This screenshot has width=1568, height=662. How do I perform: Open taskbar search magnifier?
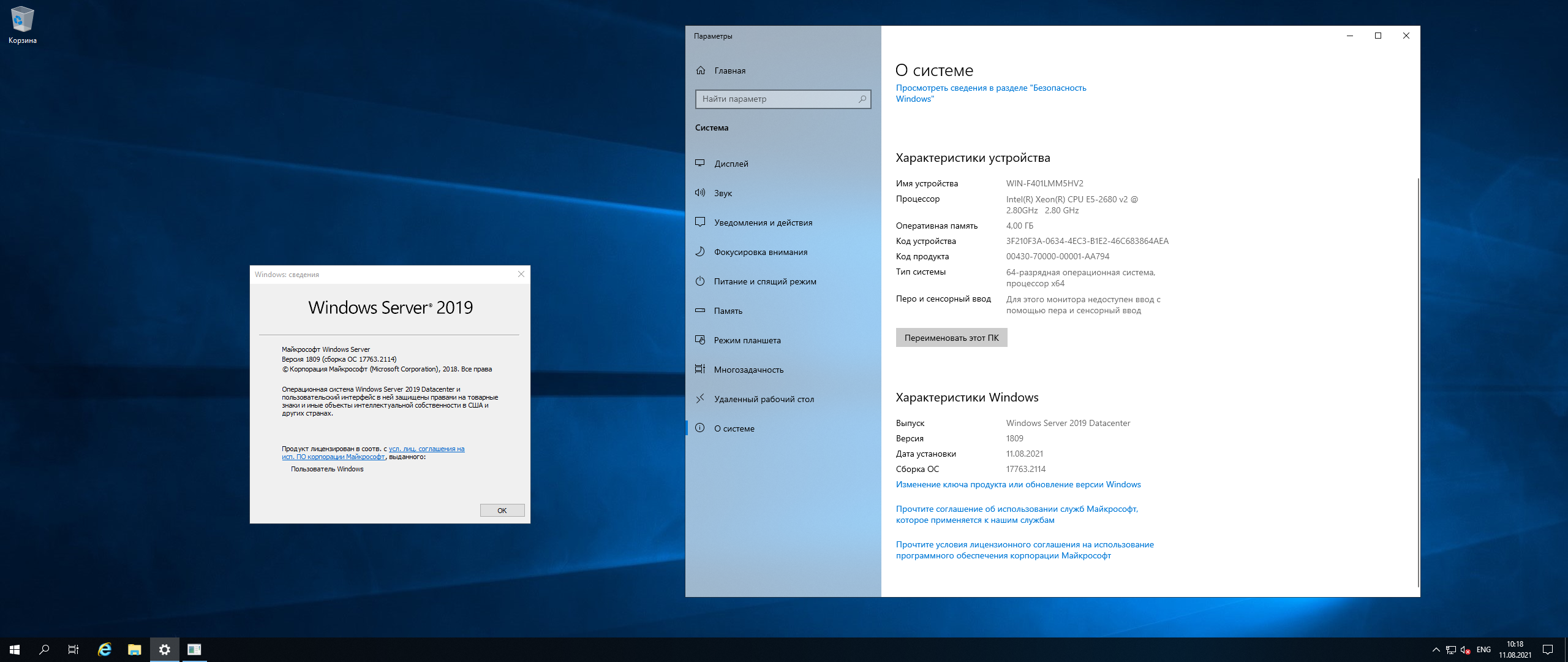tap(44, 650)
